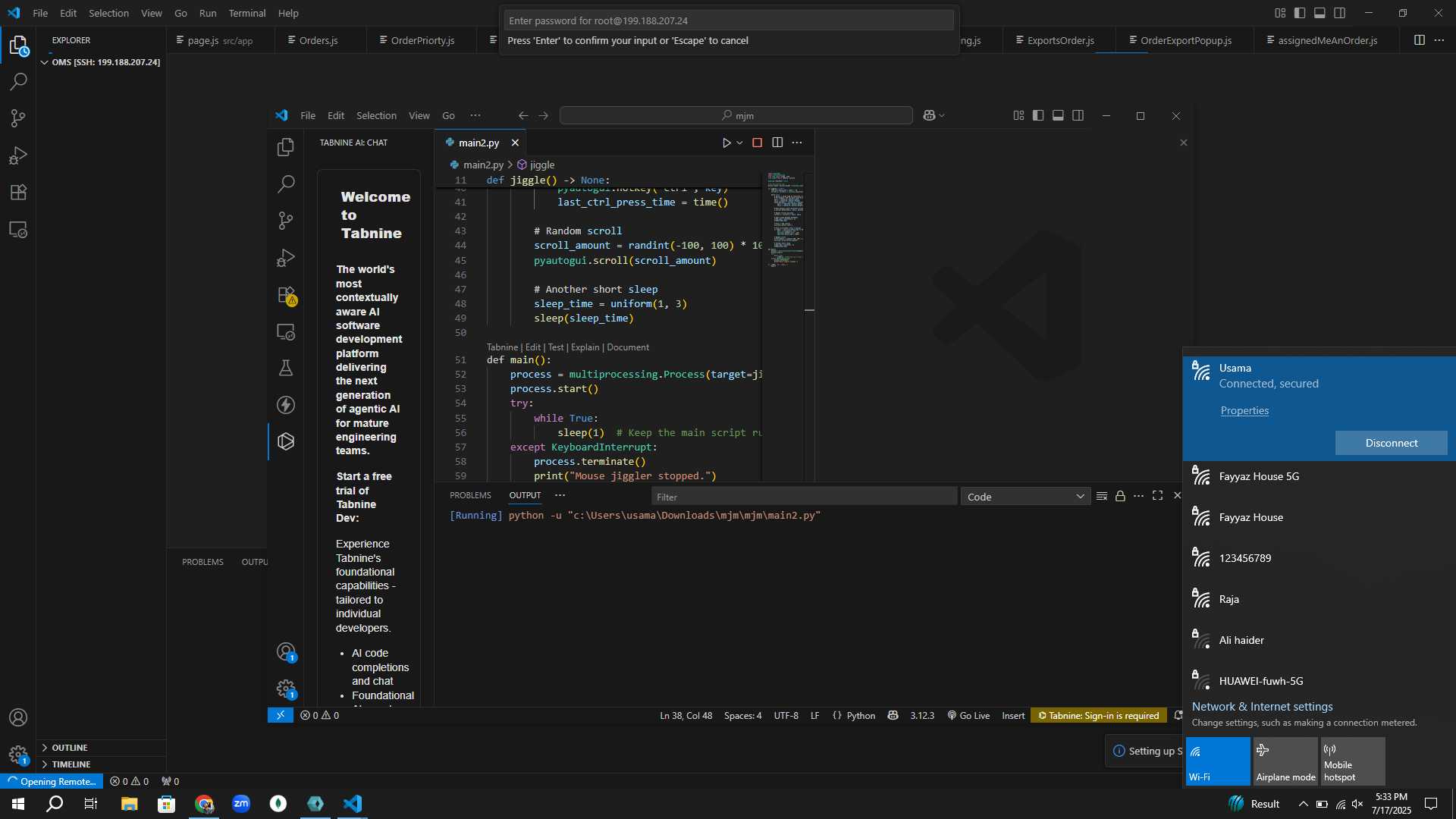Select Tabnine icon in inner activity bar
This screenshot has width=1456, height=819.
pos(286,441)
